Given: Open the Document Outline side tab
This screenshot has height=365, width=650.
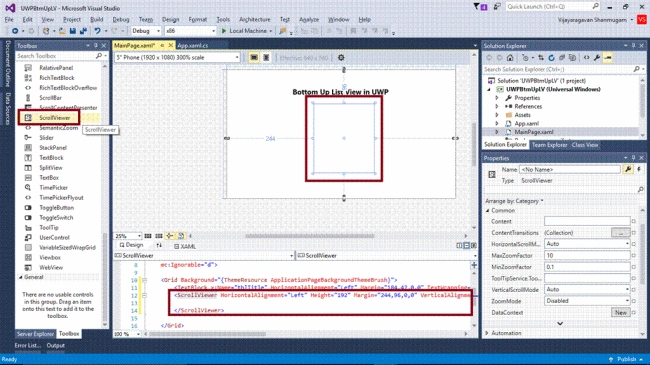Looking at the screenshot, I should click(x=7, y=63).
